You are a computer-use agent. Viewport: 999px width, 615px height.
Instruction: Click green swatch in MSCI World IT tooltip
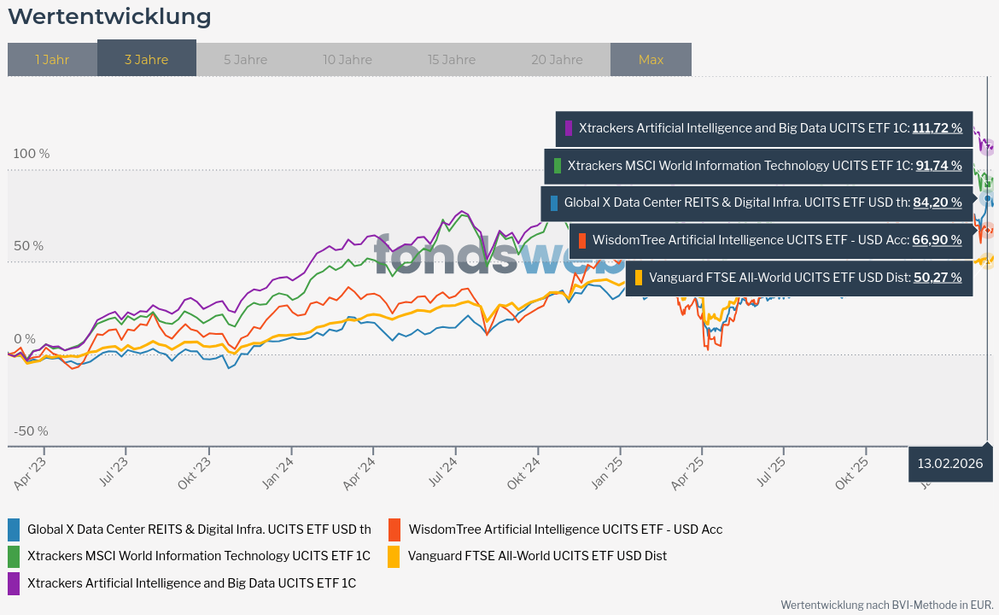tap(557, 166)
